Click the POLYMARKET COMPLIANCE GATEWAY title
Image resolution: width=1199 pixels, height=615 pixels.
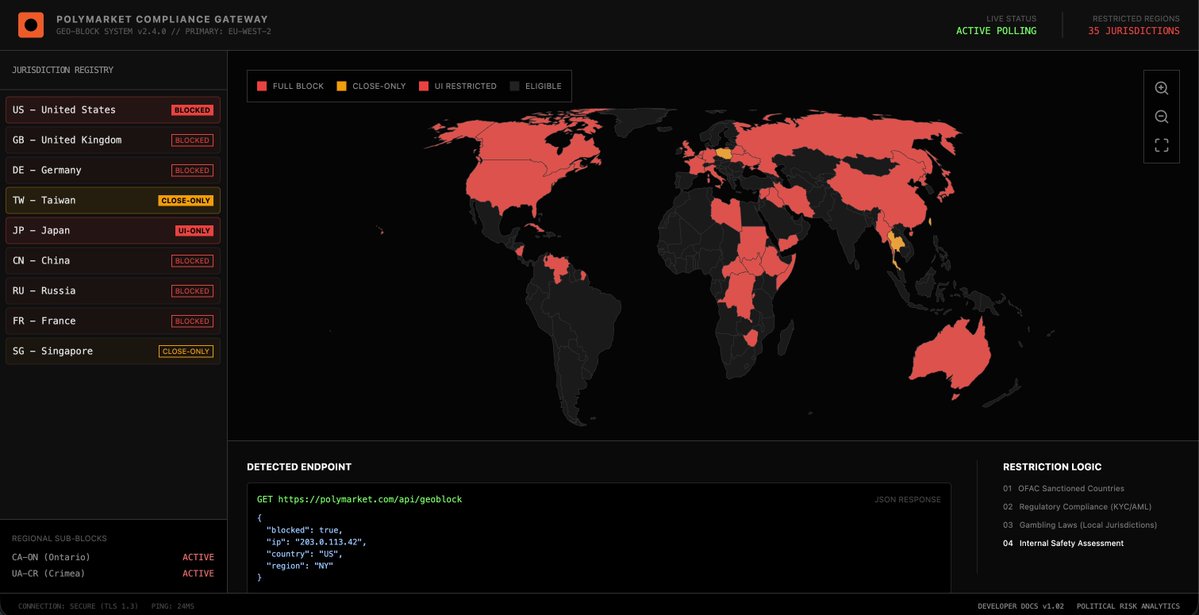(x=162, y=19)
